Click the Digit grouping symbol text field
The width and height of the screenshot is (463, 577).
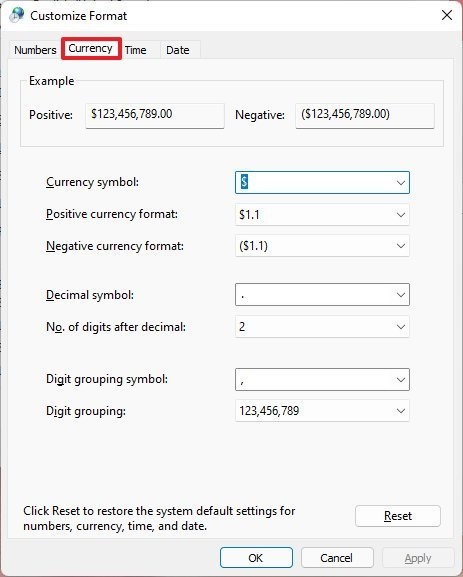(x=315, y=380)
